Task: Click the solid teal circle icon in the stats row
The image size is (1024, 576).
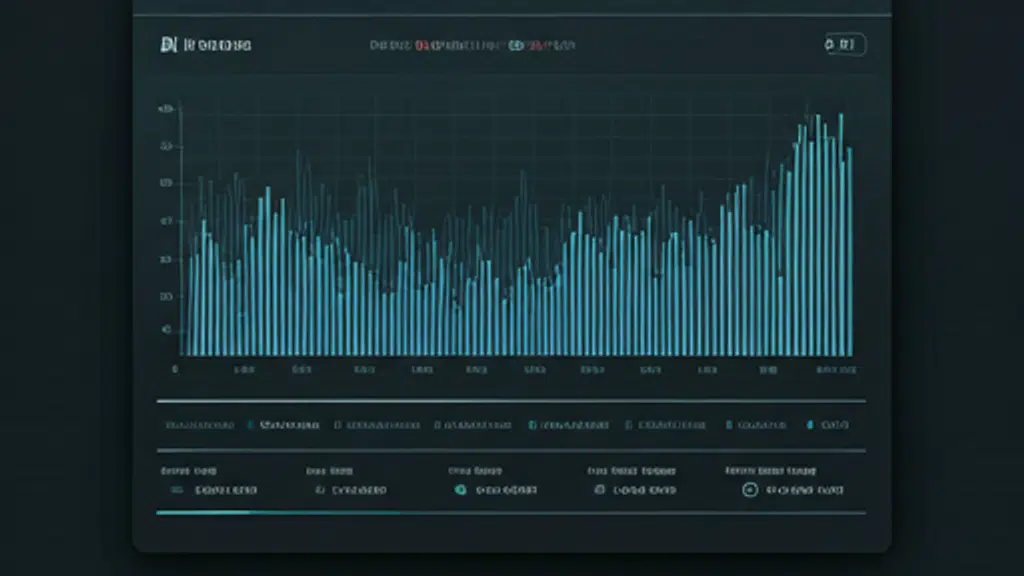Action: (460, 490)
